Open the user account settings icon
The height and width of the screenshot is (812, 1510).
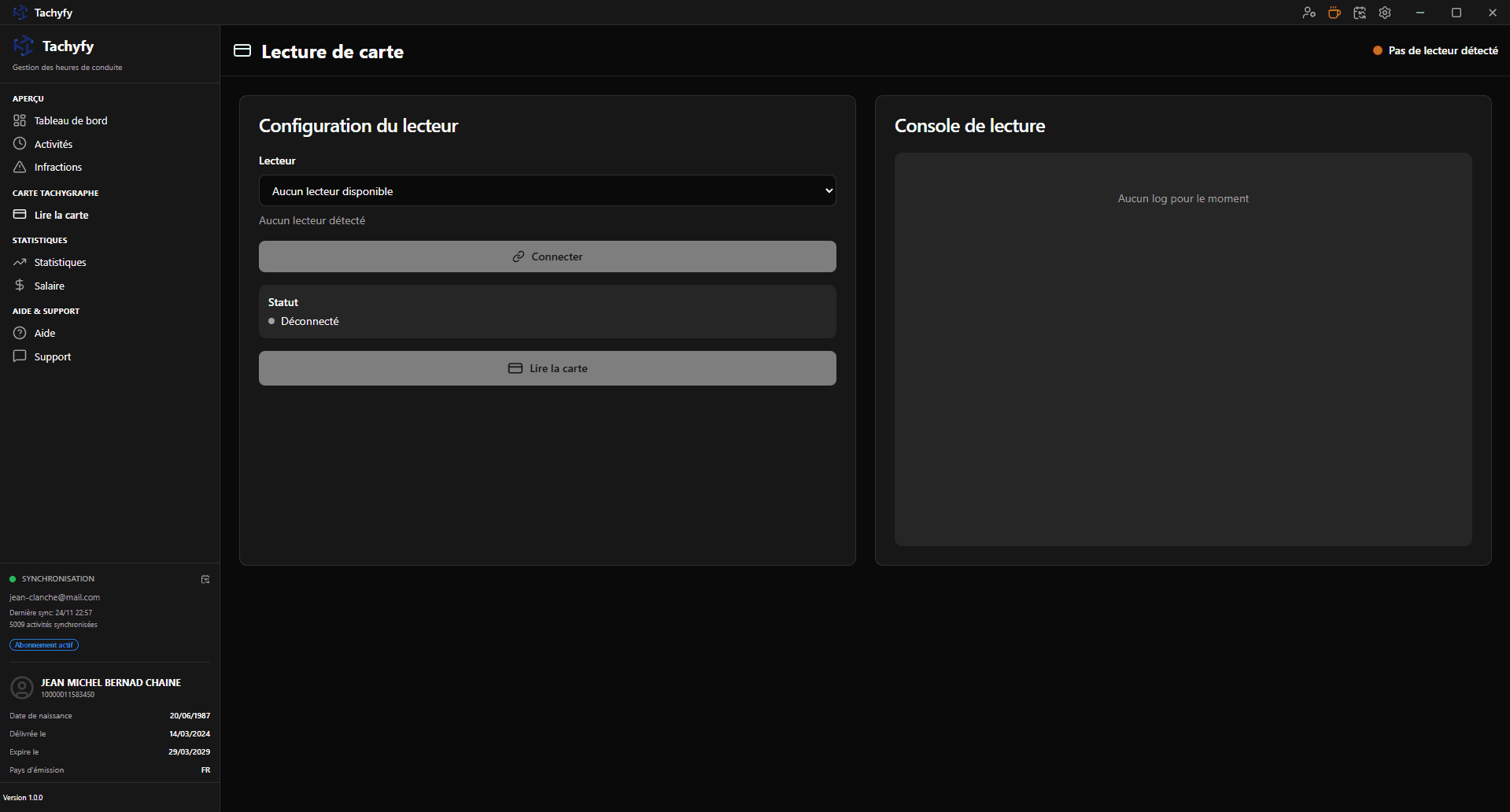(1309, 13)
